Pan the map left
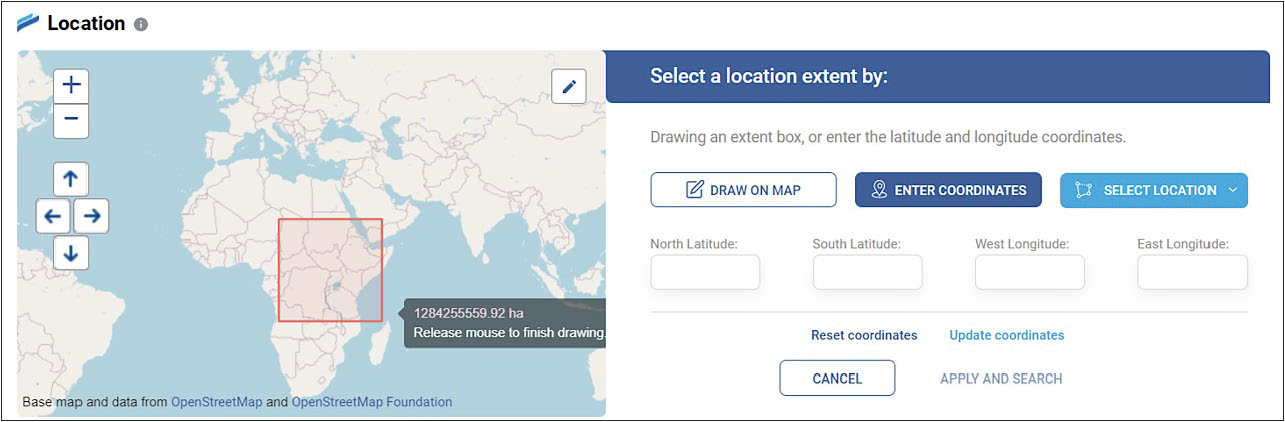 click(x=53, y=216)
